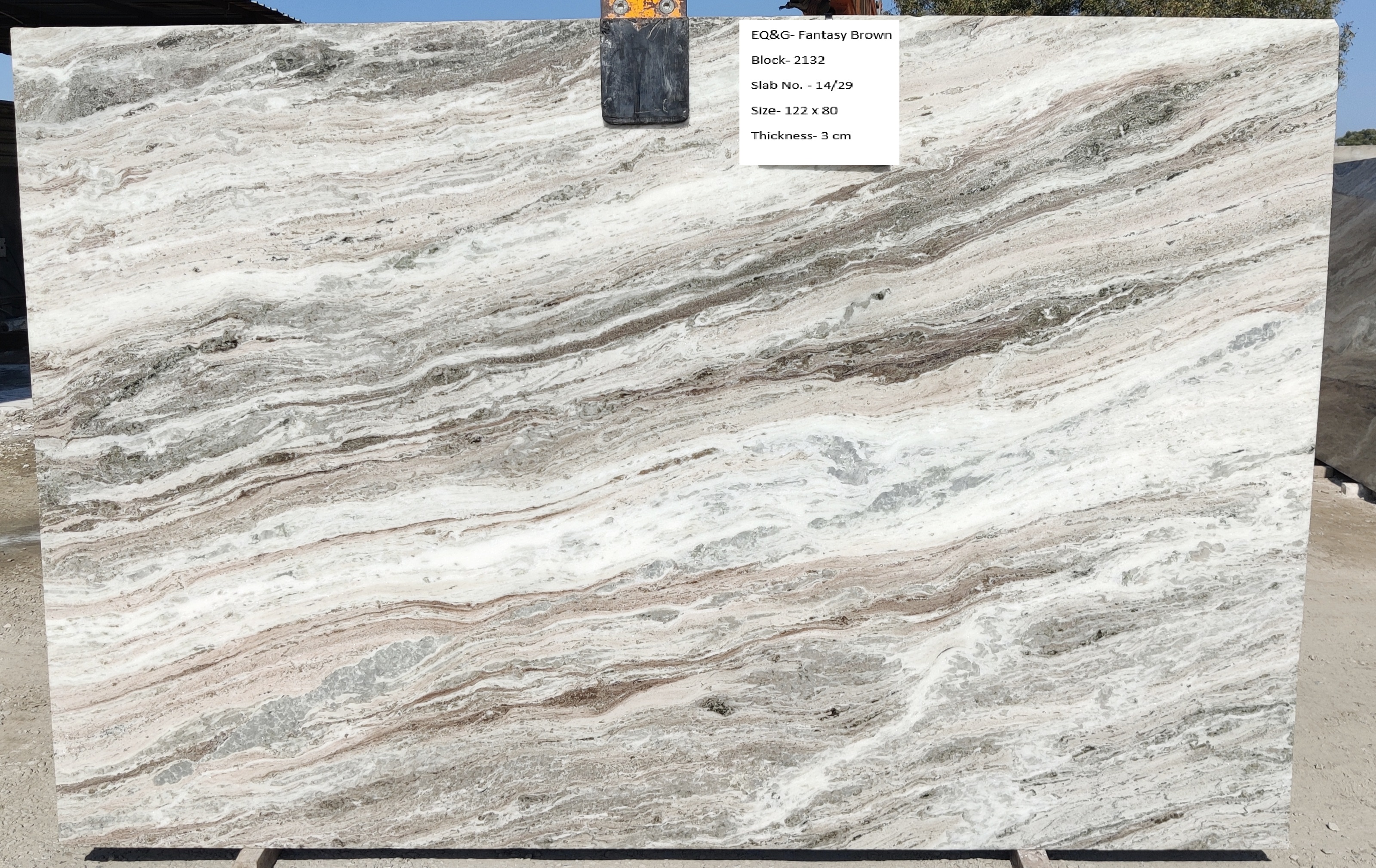The height and width of the screenshot is (868, 1376).
Task: Click the 'Size- 122 x 80' text
Action: tap(794, 110)
